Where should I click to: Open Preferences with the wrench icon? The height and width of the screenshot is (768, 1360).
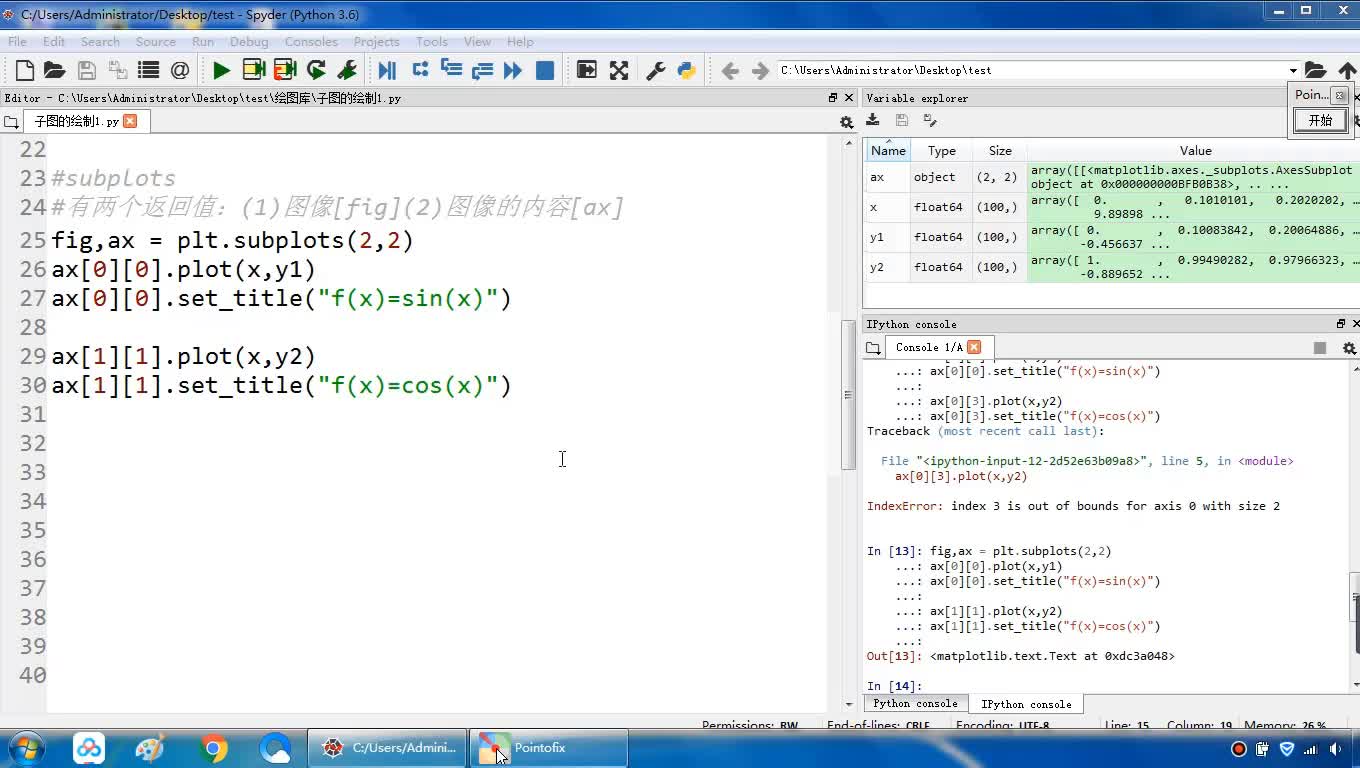click(656, 70)
